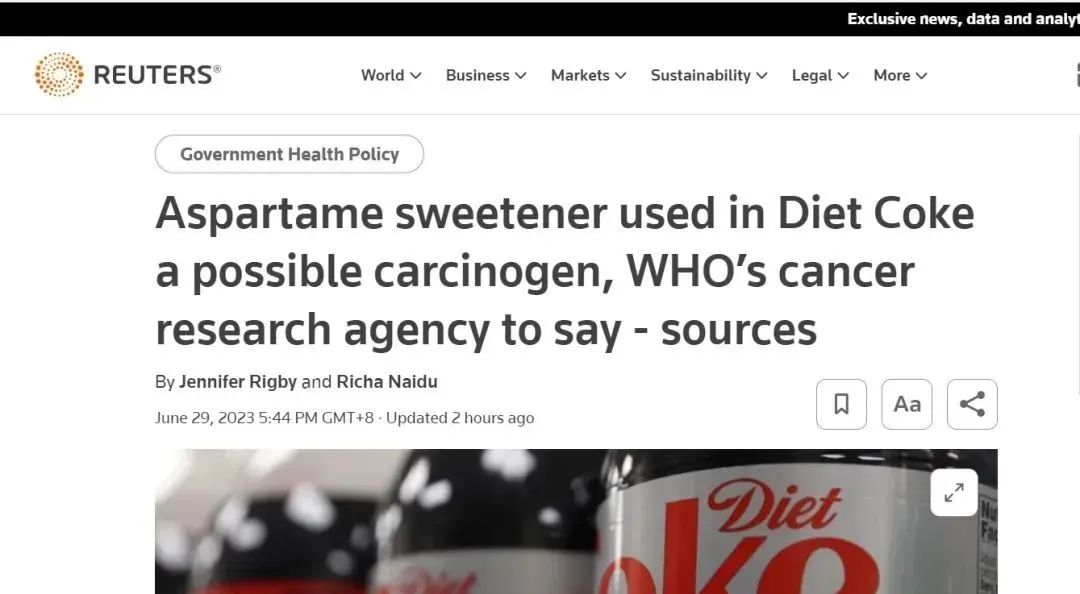Open the Markets dropdown arrow
This screenshot has height=594, width=1080.
[x=621, y=76]
